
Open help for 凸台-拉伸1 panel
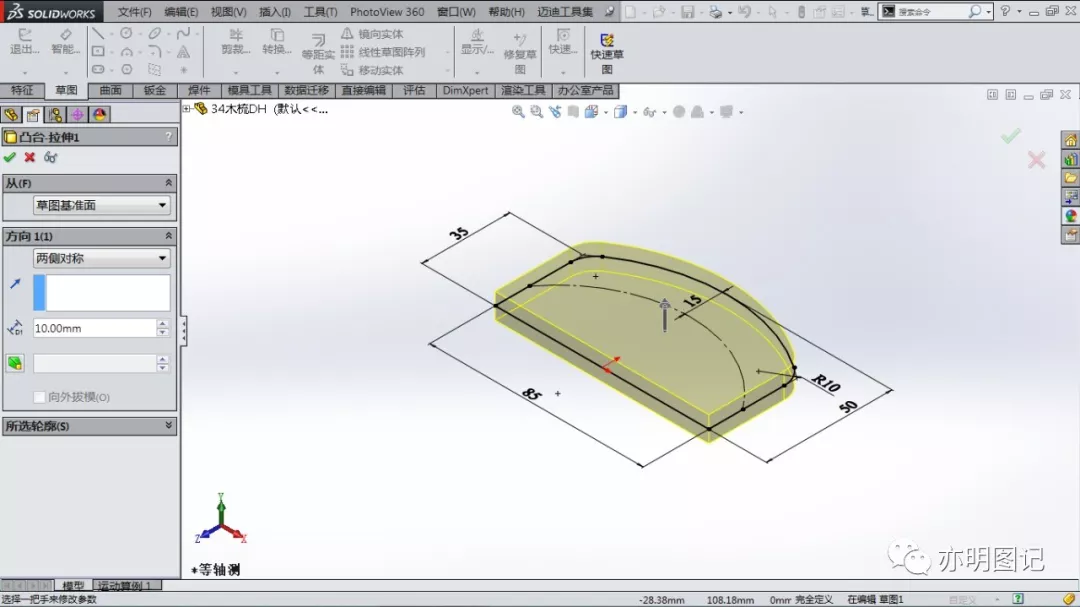[169, 137]
